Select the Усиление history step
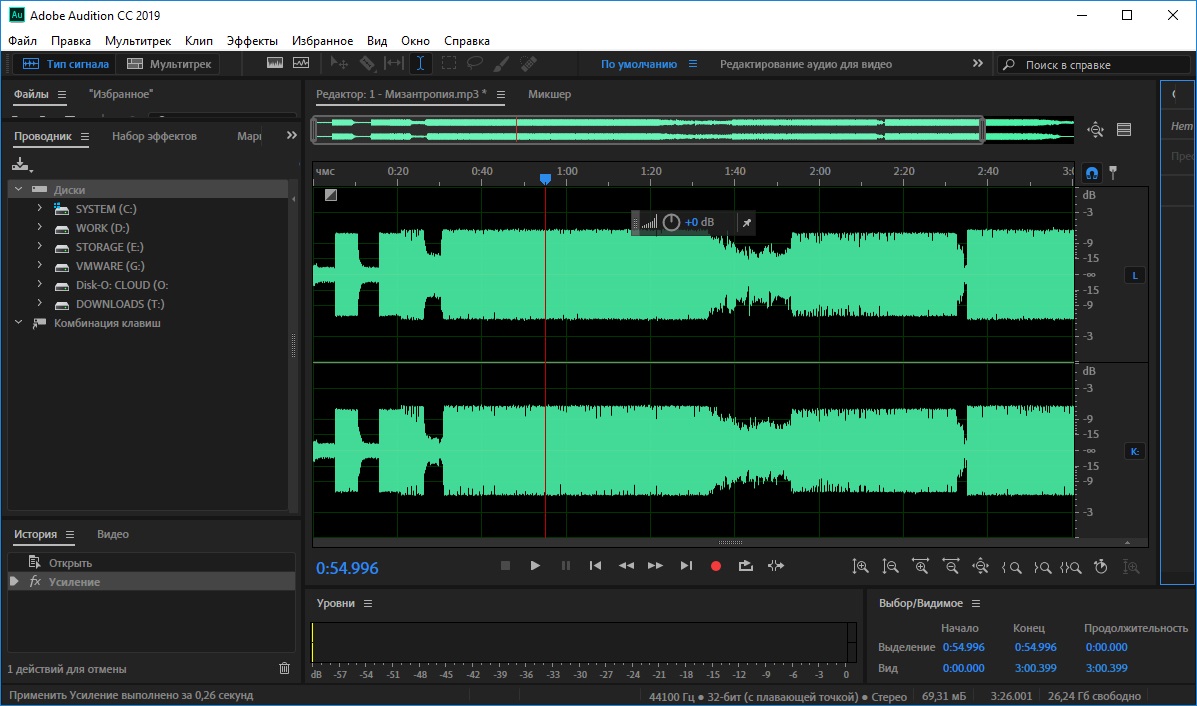This screenshot has height=706, width=1197. click(75, 582)
